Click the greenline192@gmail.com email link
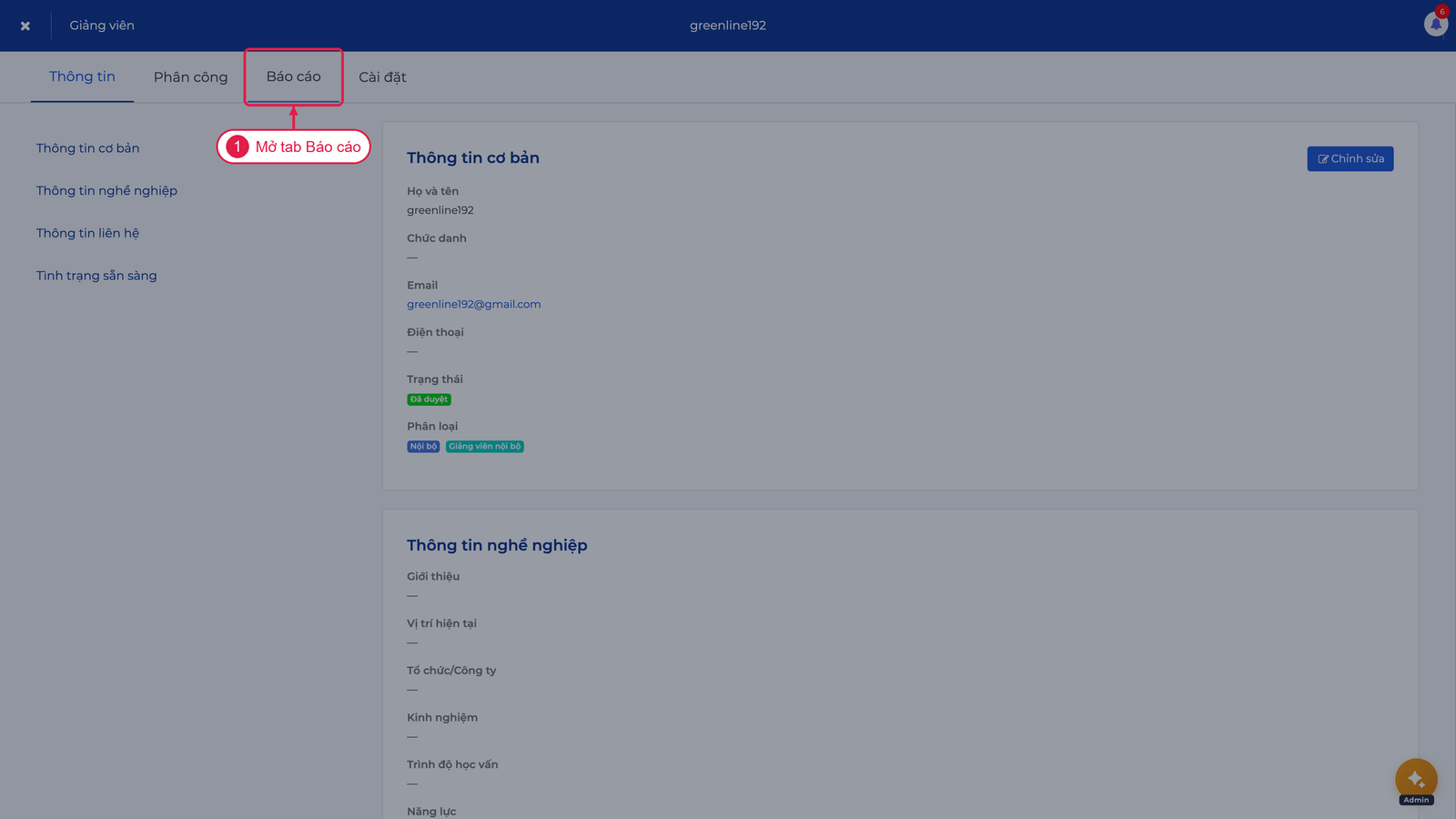The height and width of the screenshot is (819, 1456). (x=473, y=304)
